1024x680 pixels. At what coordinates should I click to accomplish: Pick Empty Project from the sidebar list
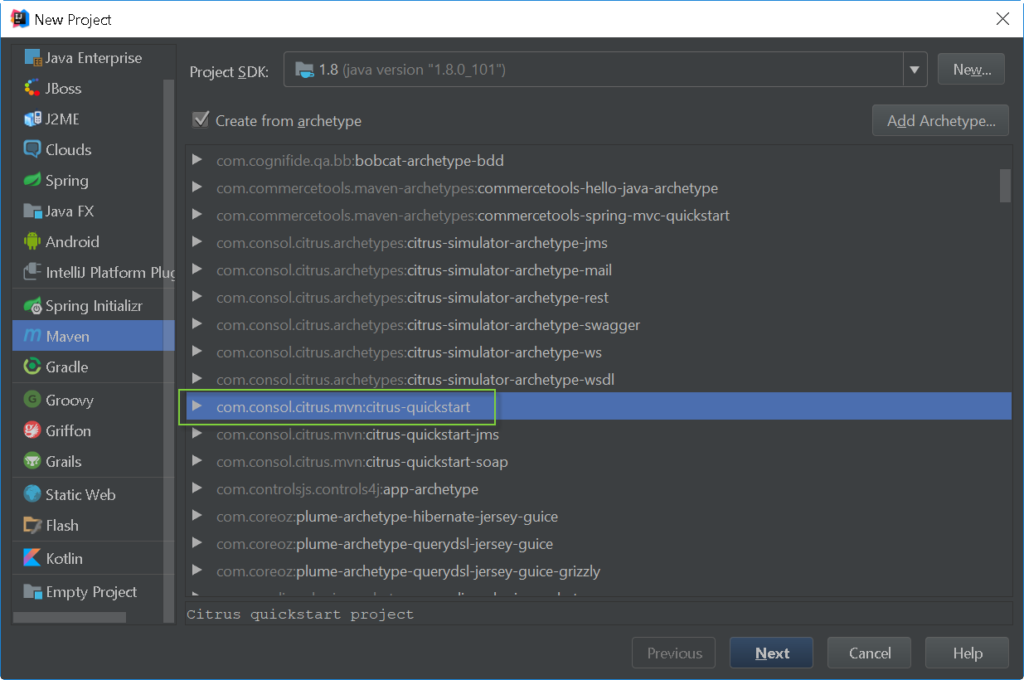coord(93,591)
